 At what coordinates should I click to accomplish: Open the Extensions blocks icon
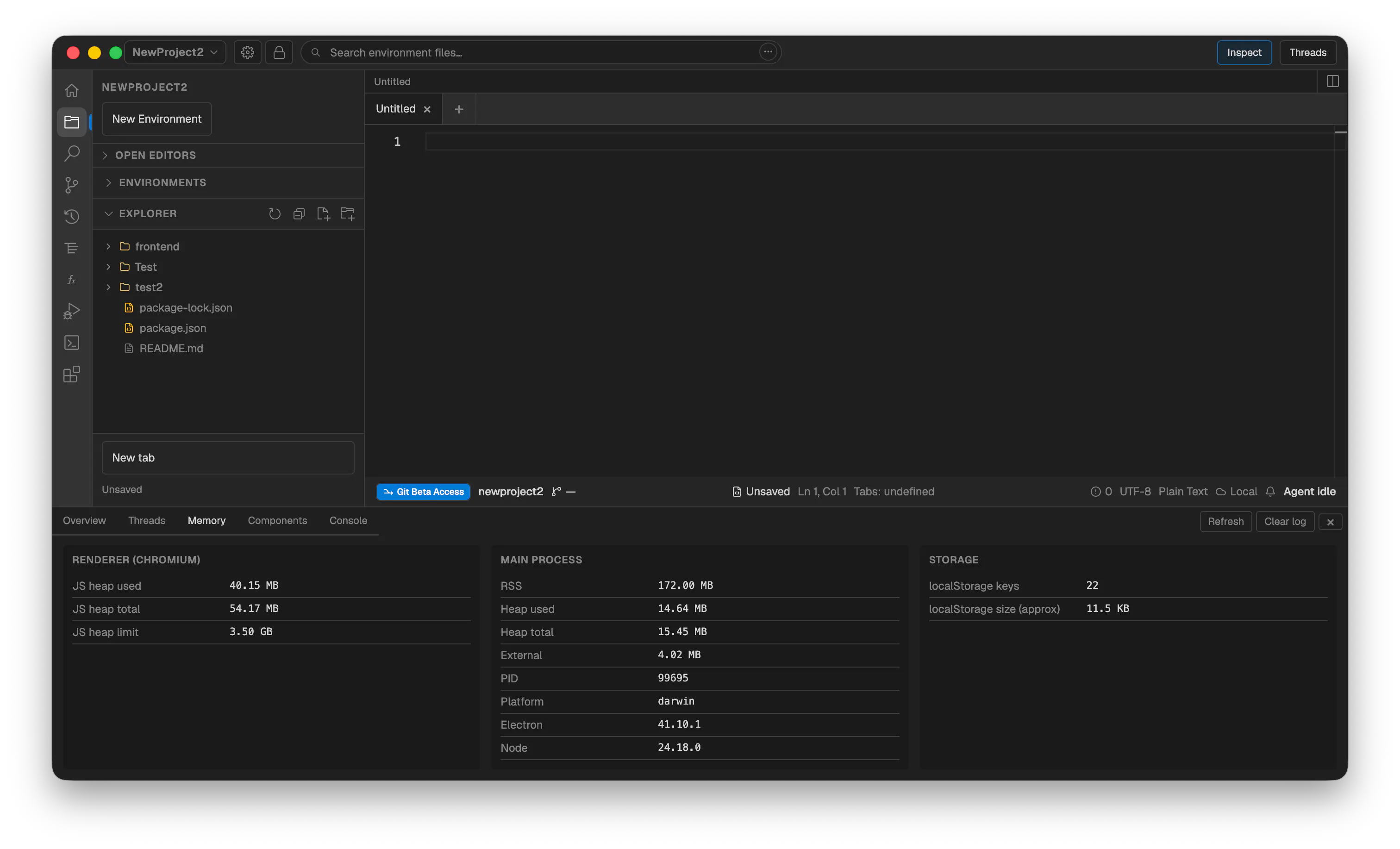point(72,374)
